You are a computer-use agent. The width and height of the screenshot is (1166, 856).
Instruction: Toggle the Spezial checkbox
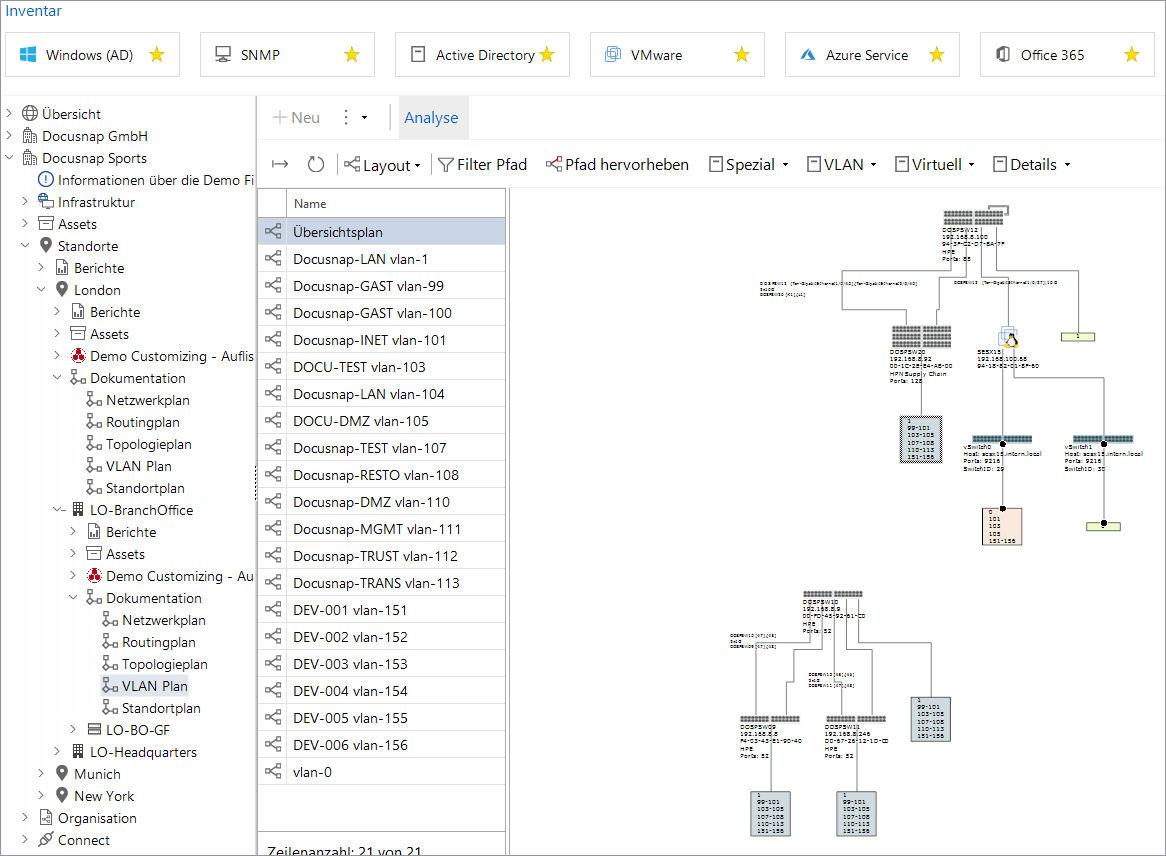click(716, 164)
